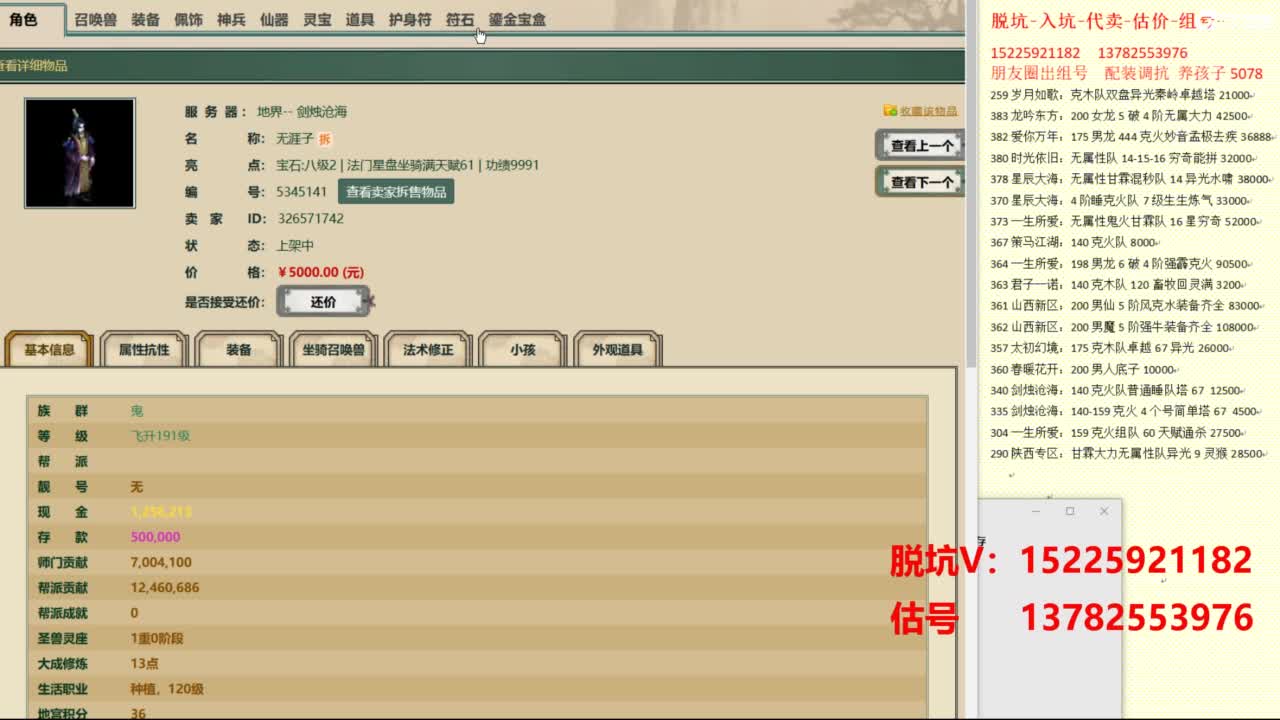Click 圣兽灵座 value 1重0阶段
1280x720 pixels.
point(157,638)
